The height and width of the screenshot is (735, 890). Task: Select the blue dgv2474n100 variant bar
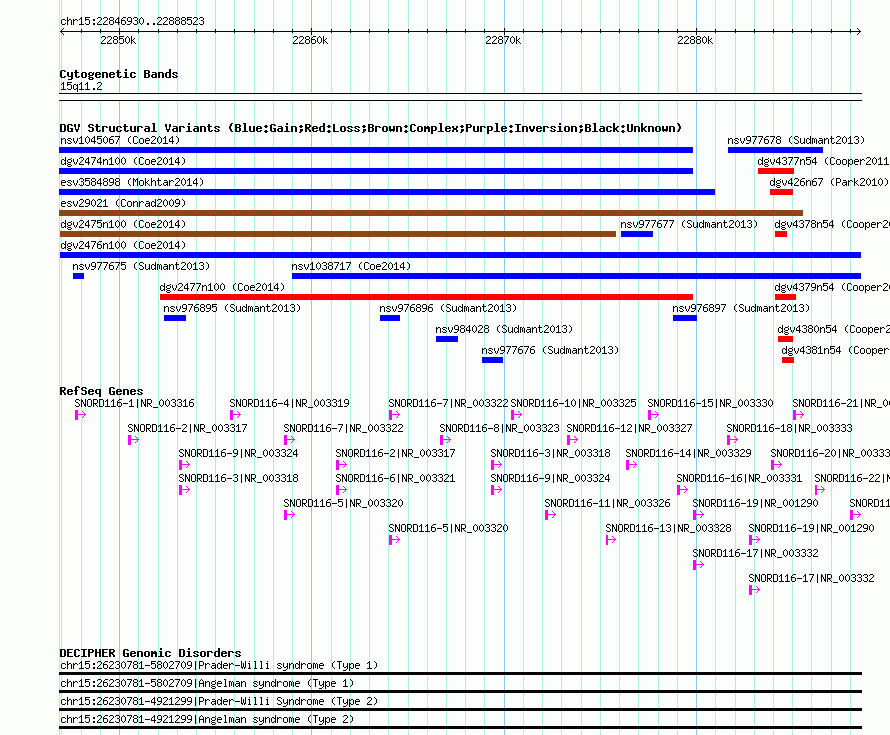point(376,171)
